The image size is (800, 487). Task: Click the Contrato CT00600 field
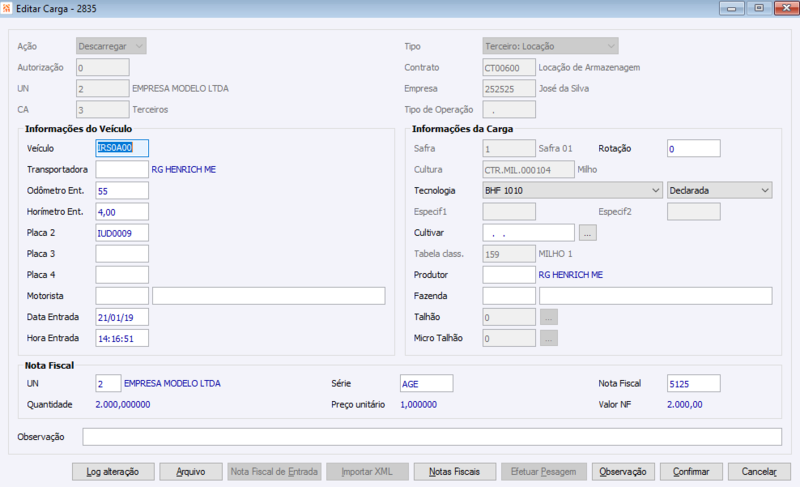(509, 67)
